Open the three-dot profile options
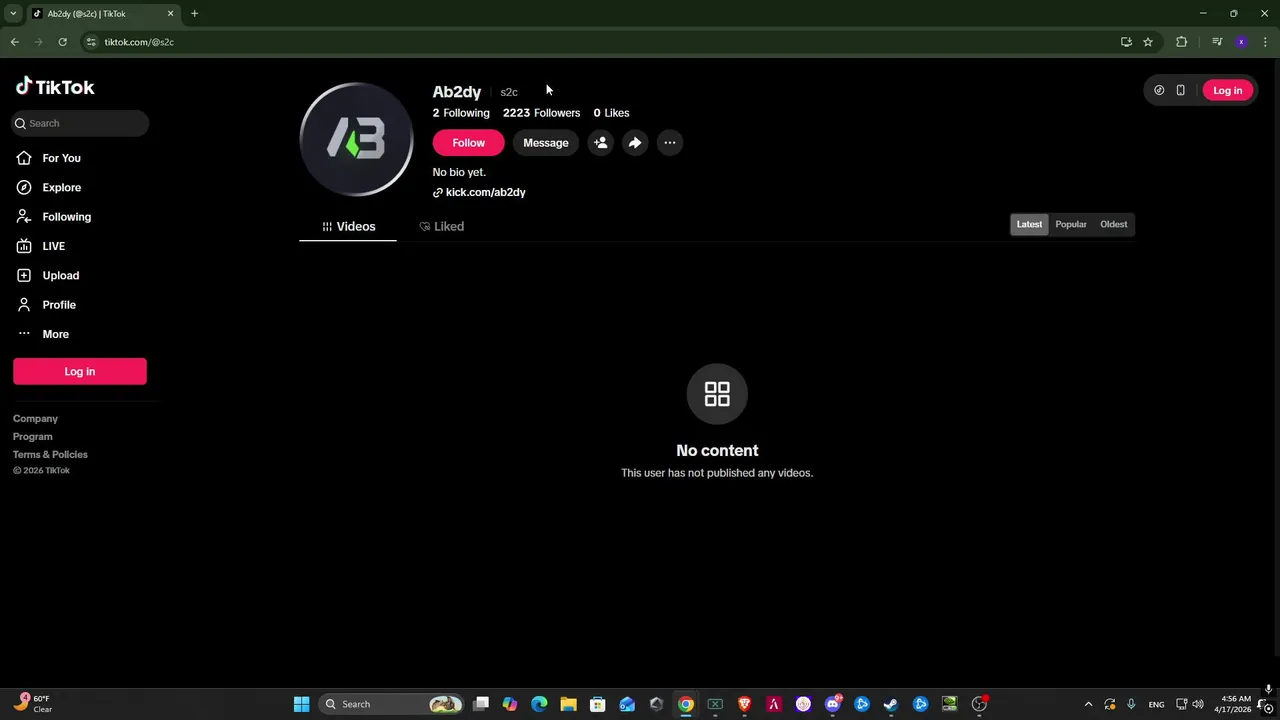The image size is (1280, 720). click(670, 143)
